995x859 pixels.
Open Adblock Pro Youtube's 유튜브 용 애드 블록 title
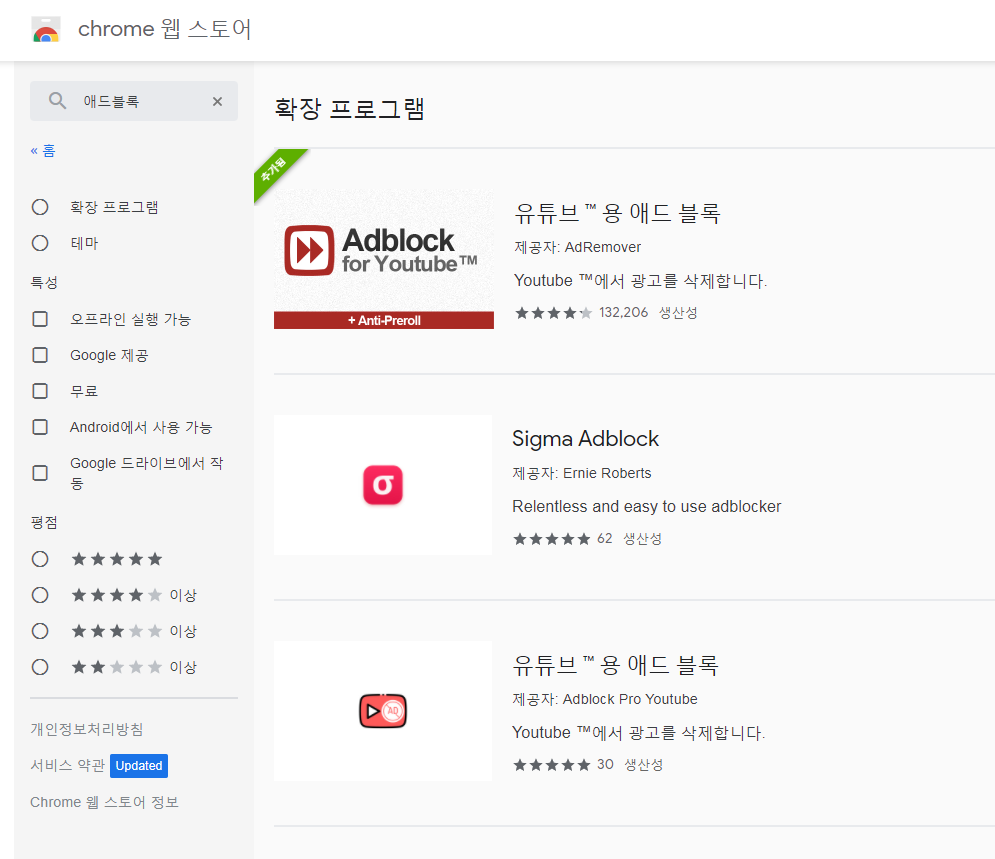[x=616, y=665]
